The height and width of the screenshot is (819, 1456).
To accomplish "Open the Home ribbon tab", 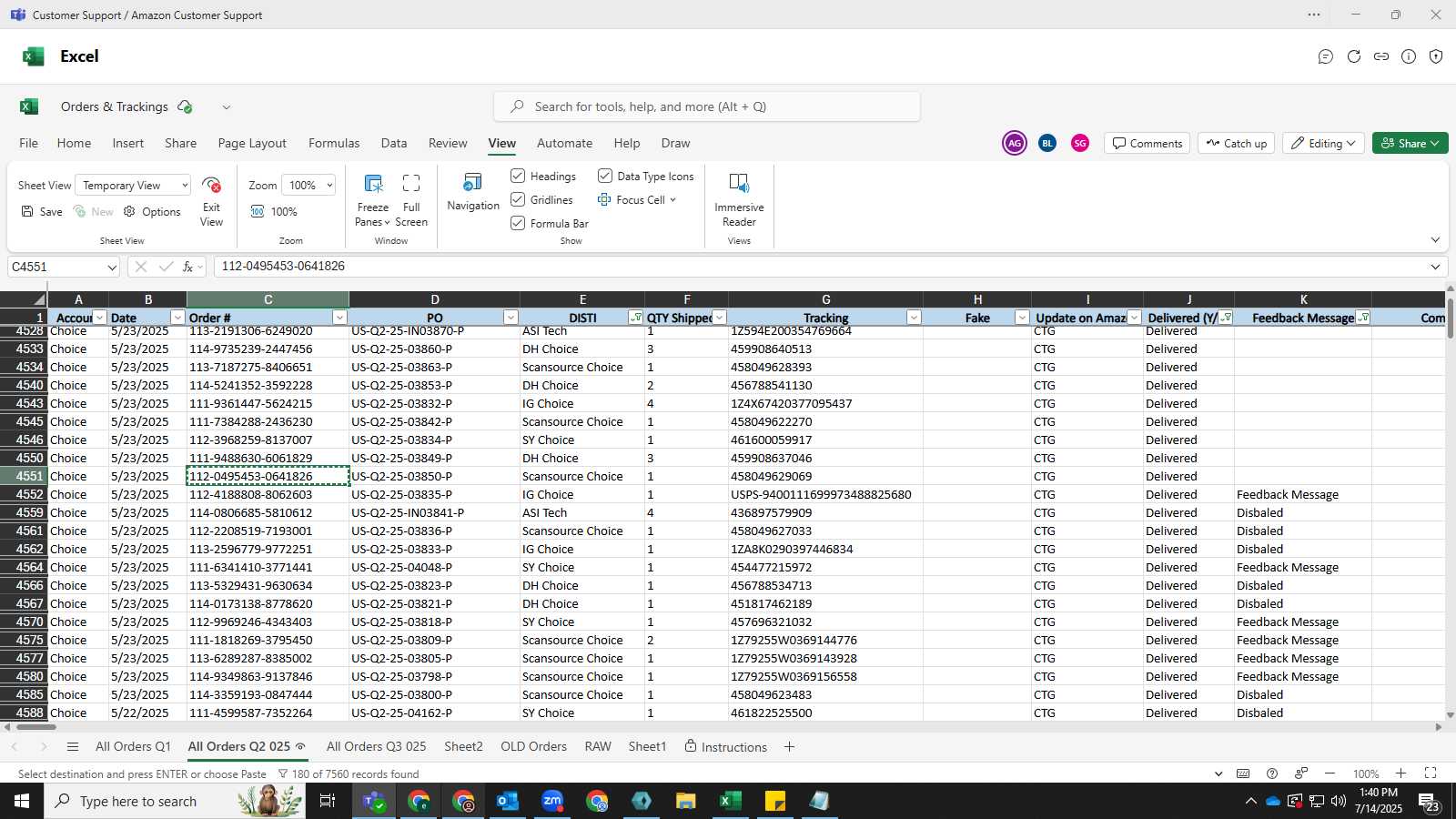I will click(x=74, y=143).
